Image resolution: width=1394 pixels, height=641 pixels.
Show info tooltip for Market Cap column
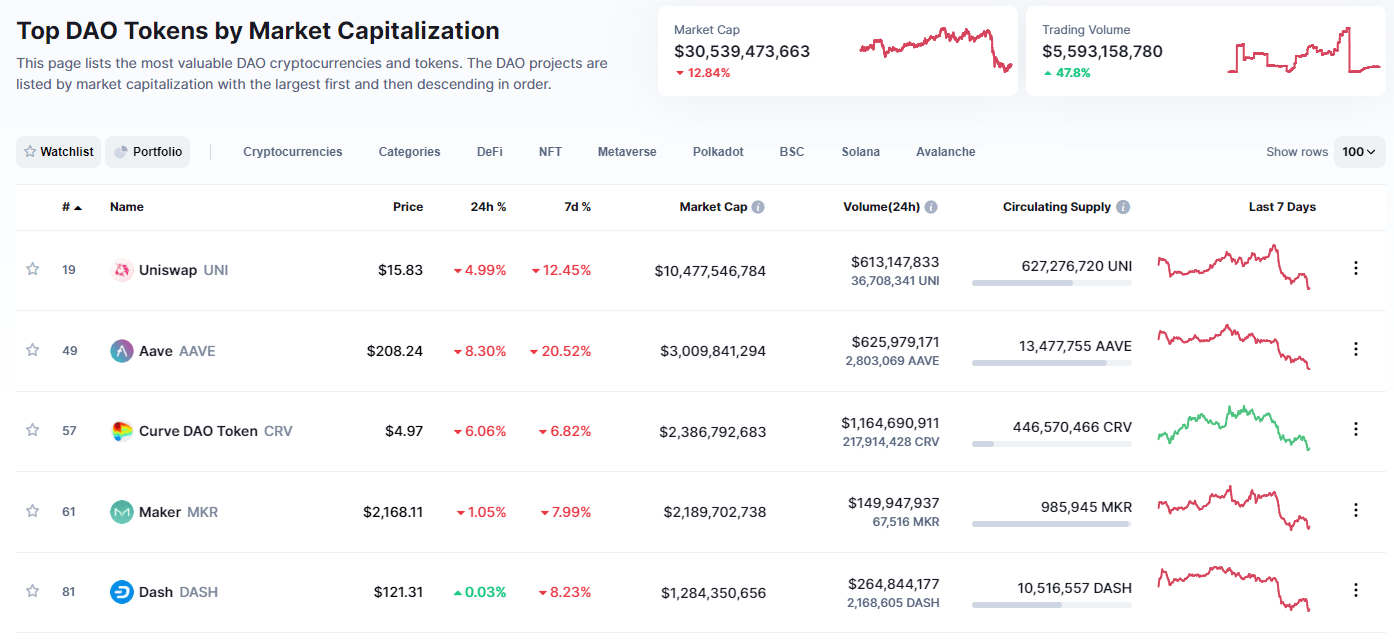[758, 207]
